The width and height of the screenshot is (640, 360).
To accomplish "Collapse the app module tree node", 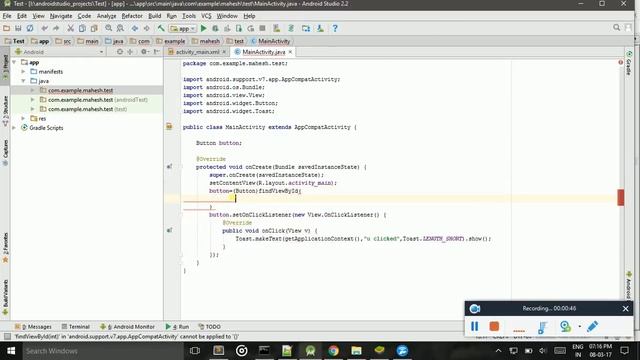I will 15,62.
